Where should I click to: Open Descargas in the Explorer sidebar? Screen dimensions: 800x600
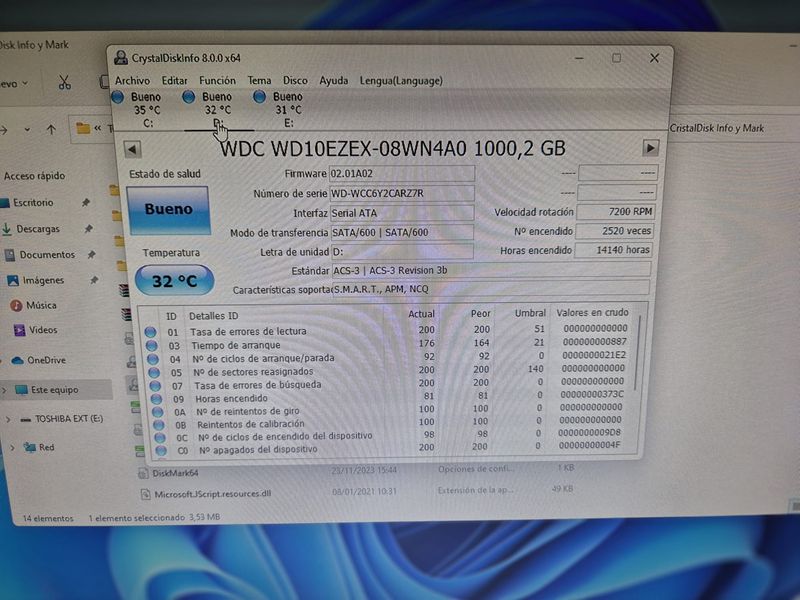coord(37,229)
